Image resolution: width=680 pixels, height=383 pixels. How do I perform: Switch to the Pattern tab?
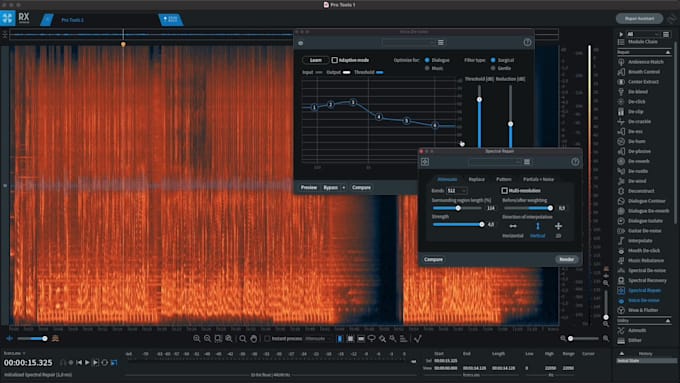503,180
